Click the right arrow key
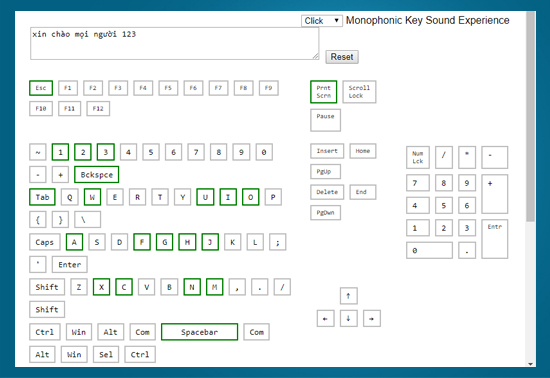The height and width of the screenshot is (378, 550). pyautogui.click(x=372, y=319)
